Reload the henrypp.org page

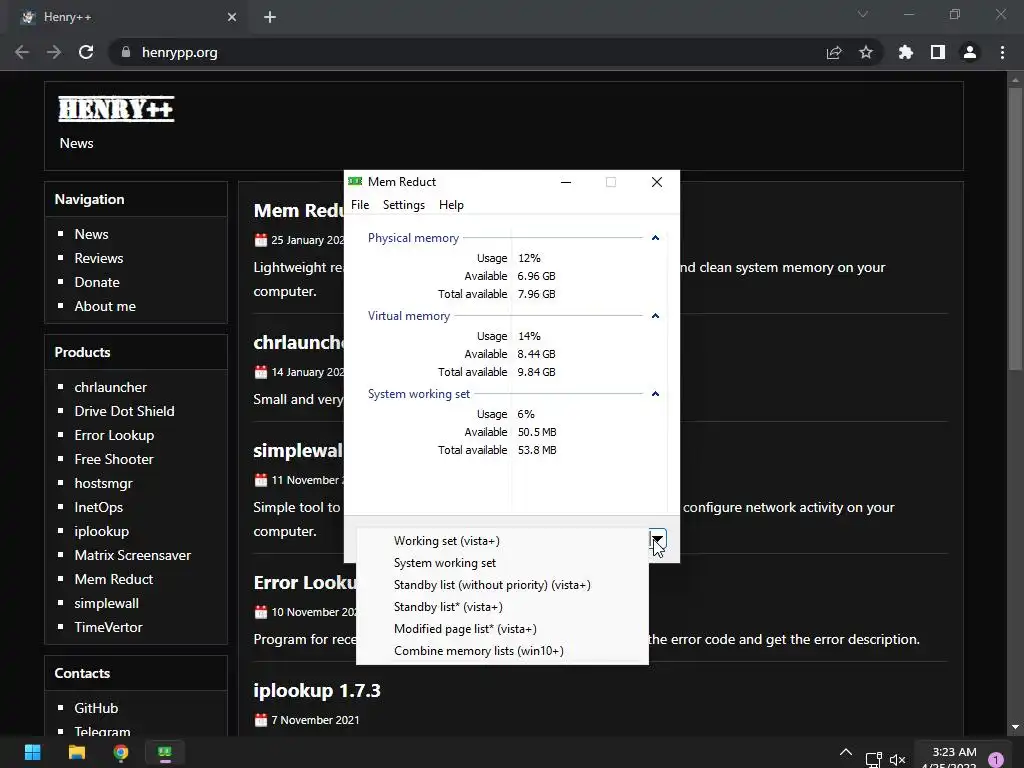tap(86, 52)
